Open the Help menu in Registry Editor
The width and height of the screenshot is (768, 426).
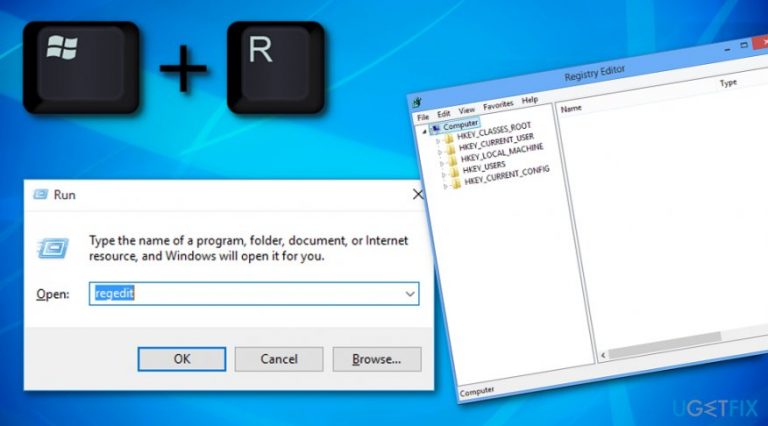529,100
